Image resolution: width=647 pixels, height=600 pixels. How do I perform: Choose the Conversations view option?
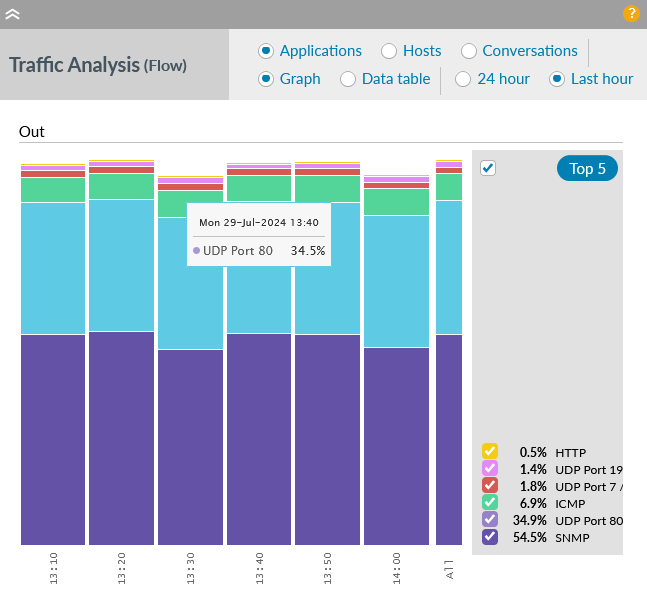(x=468, y=51)
